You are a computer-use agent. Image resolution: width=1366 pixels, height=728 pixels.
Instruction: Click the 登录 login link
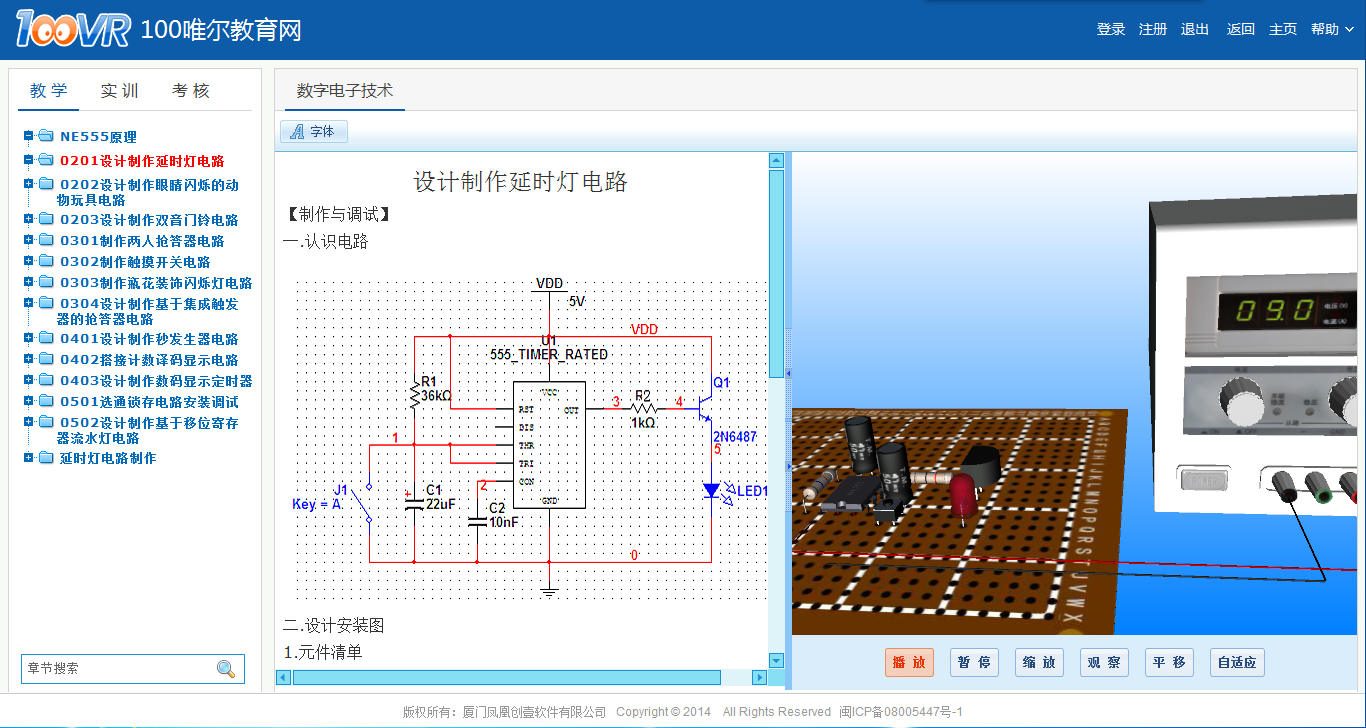[x=1111, y=29]
